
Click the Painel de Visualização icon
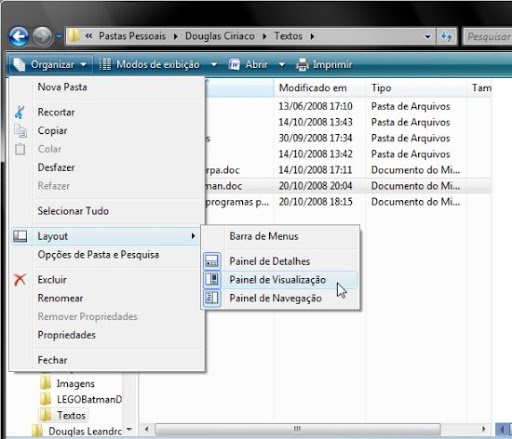[212, 279]
